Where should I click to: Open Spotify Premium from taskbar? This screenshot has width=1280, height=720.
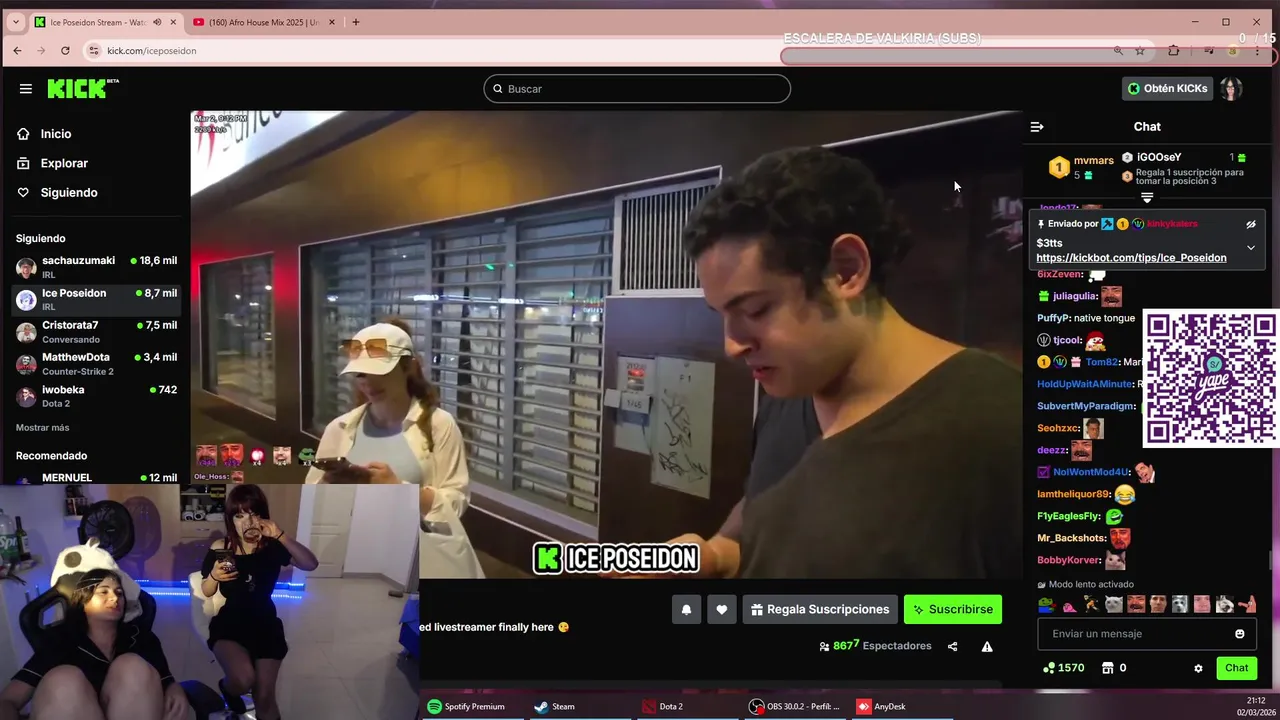466,706
